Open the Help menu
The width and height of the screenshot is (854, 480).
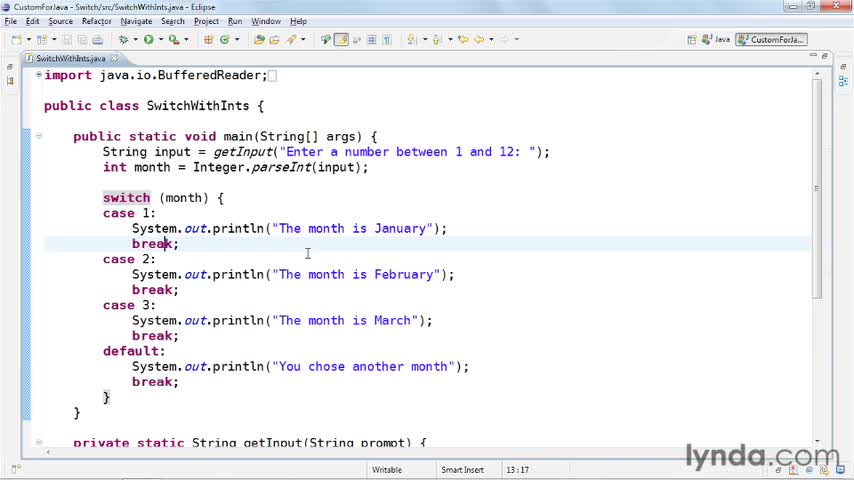point(298,21)
